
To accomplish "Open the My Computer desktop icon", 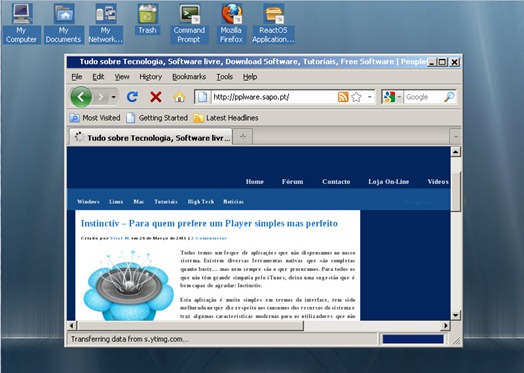I will 22,23.
